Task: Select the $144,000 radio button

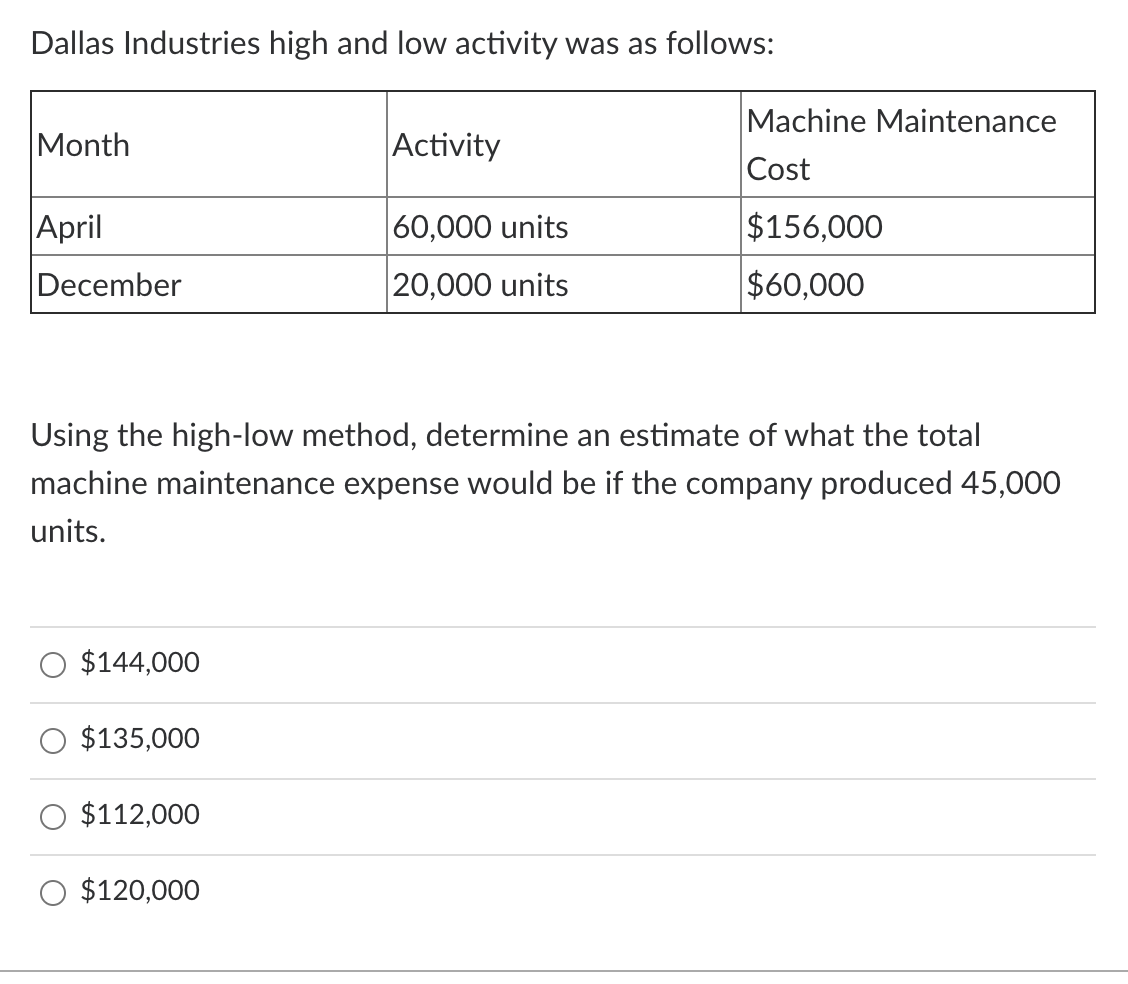Action: click(x=53, y=663)
